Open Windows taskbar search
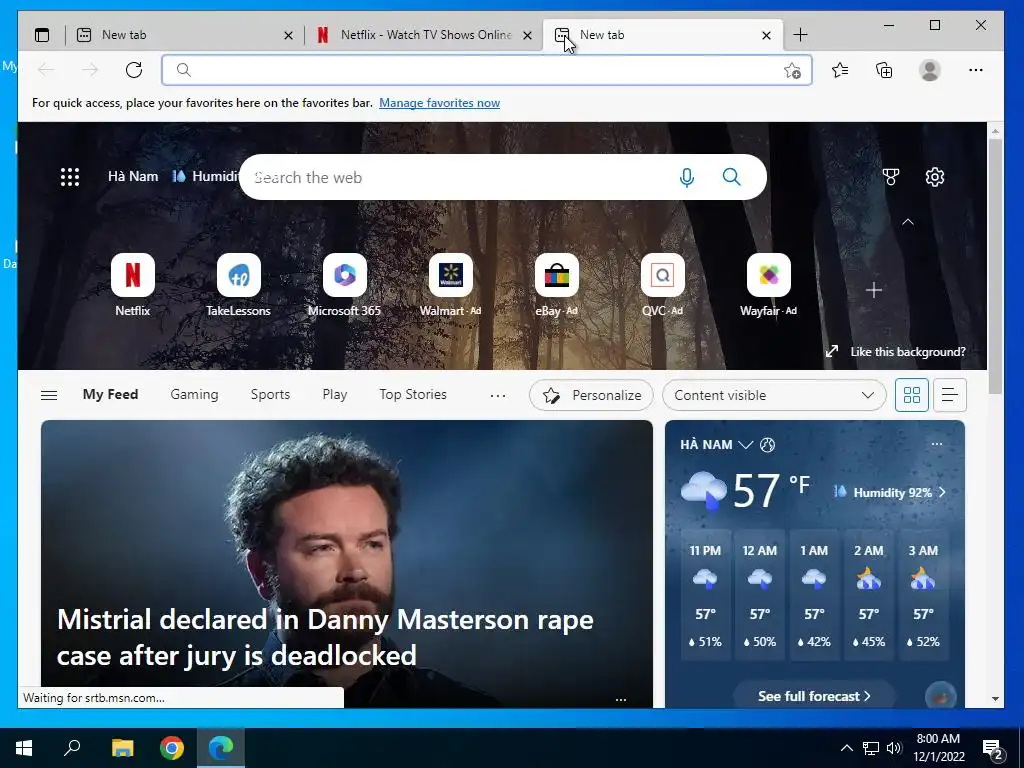Screen dimensions: 1024x768 click(72, 748)
